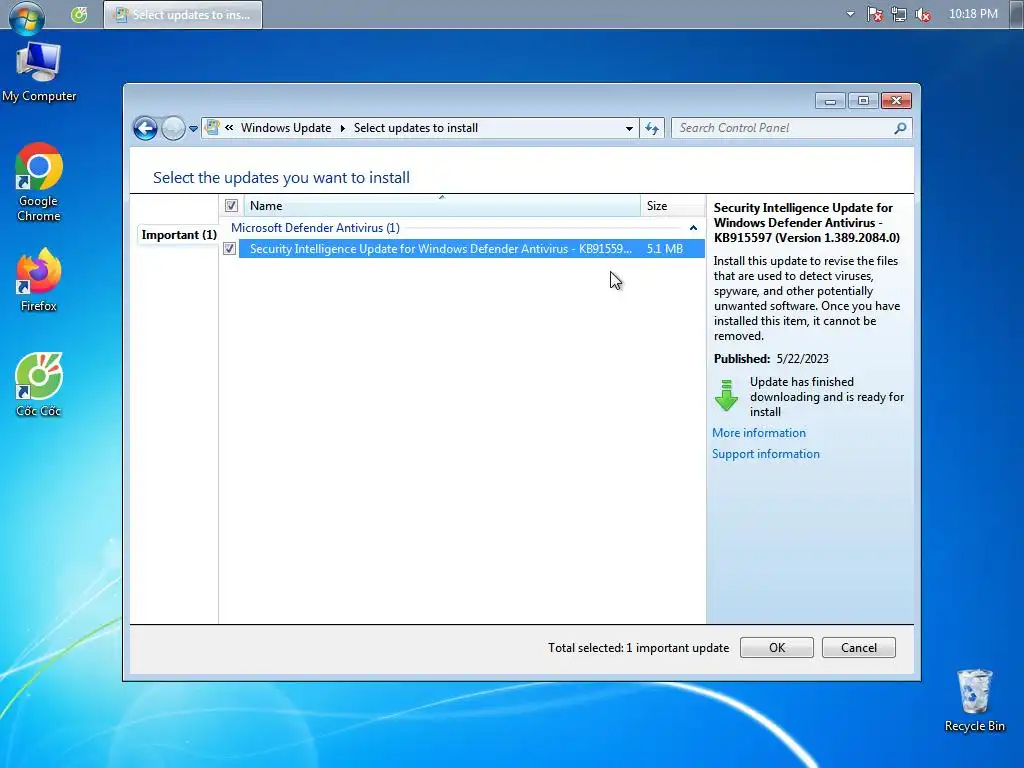Viewport: 1024px width, 768px height.
Task: Open the muted volume tray icon
Action: point(923,14)
